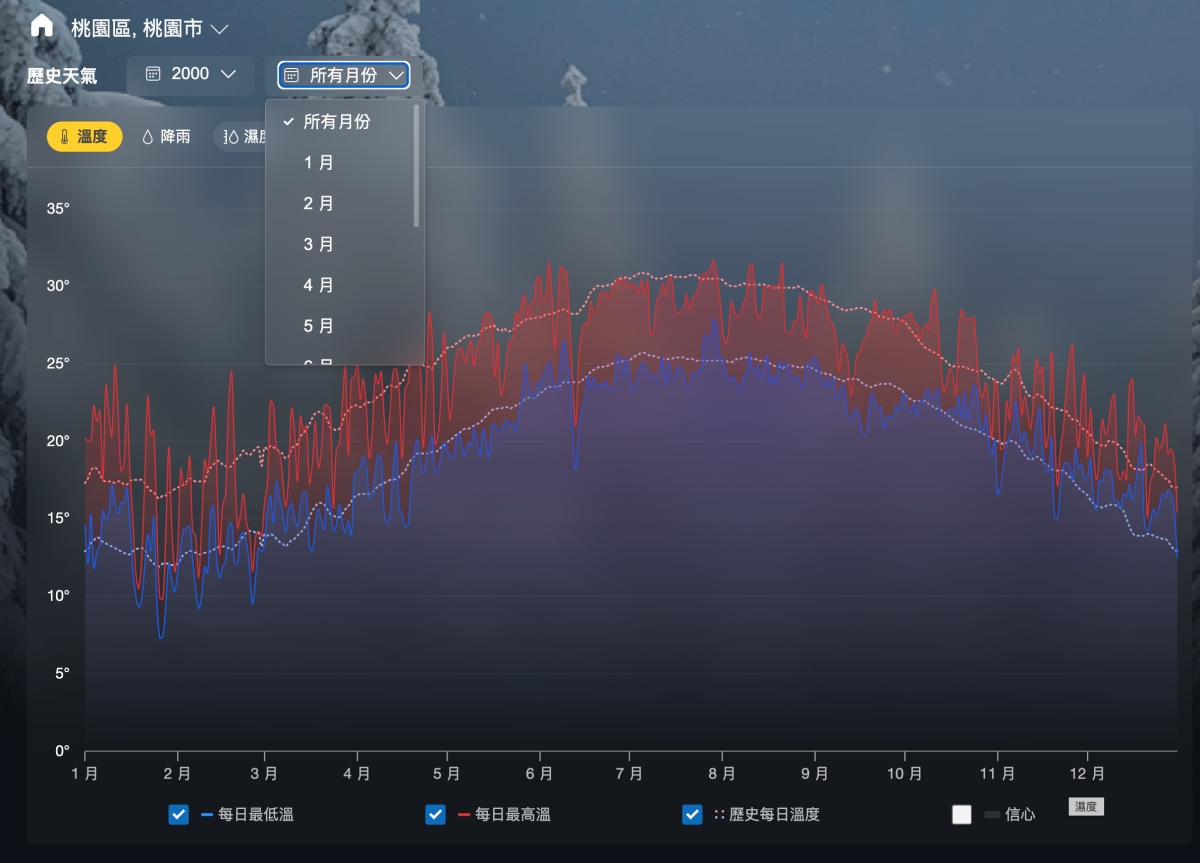This screenshot has width=1200, height=863.
Task: Go to the home icon
Action: click(42, 26)
